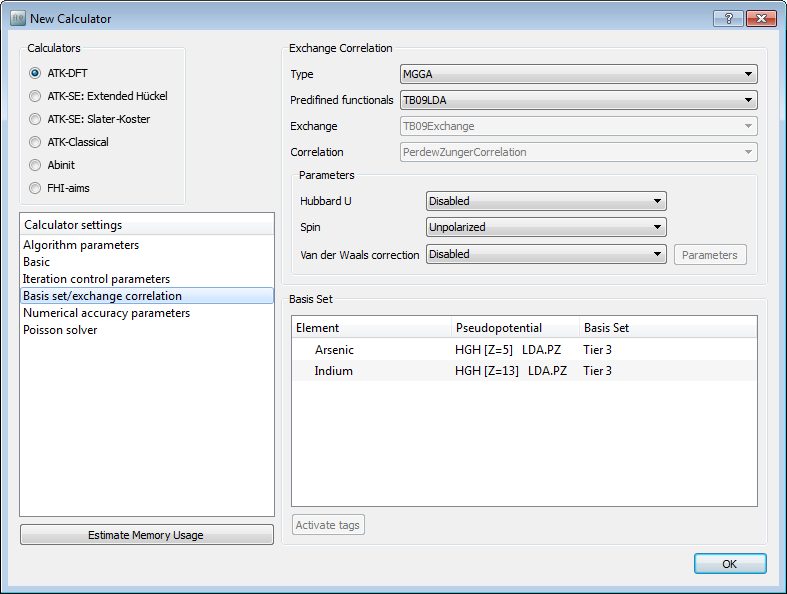This screenshot has height=594, width=787.
Task: Click the Pseudopotential column header
Action: click(515, 328)
